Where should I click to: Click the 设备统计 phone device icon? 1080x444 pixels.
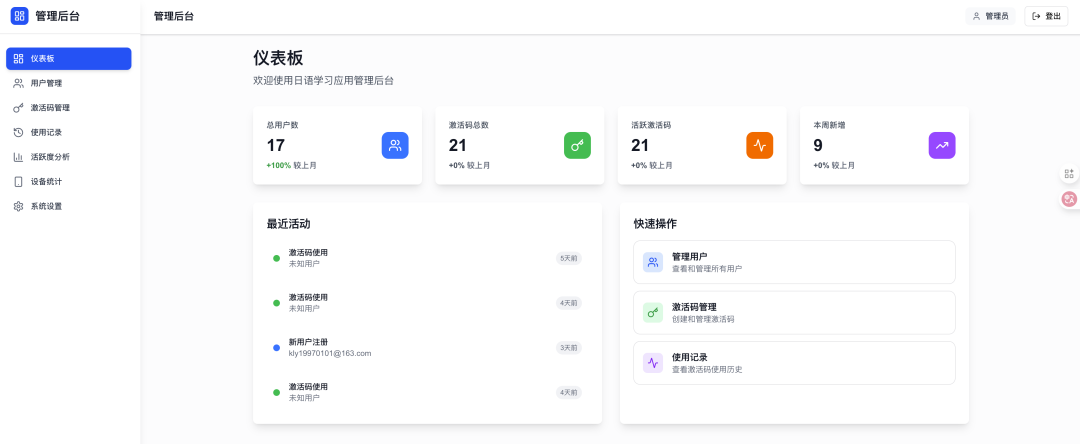(x=19, y=182)
